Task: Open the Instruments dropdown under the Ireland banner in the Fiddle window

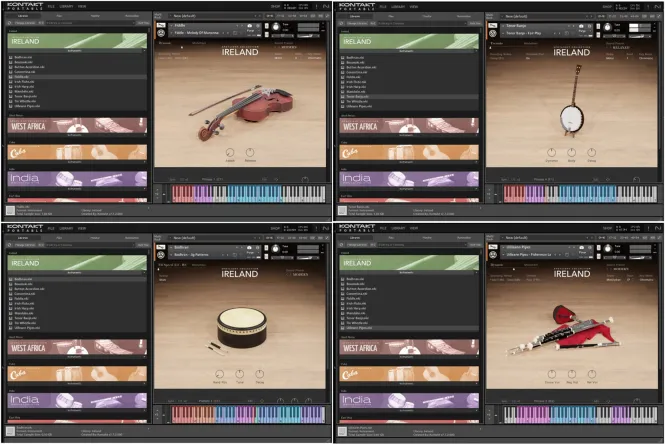Action: [77, 50]
